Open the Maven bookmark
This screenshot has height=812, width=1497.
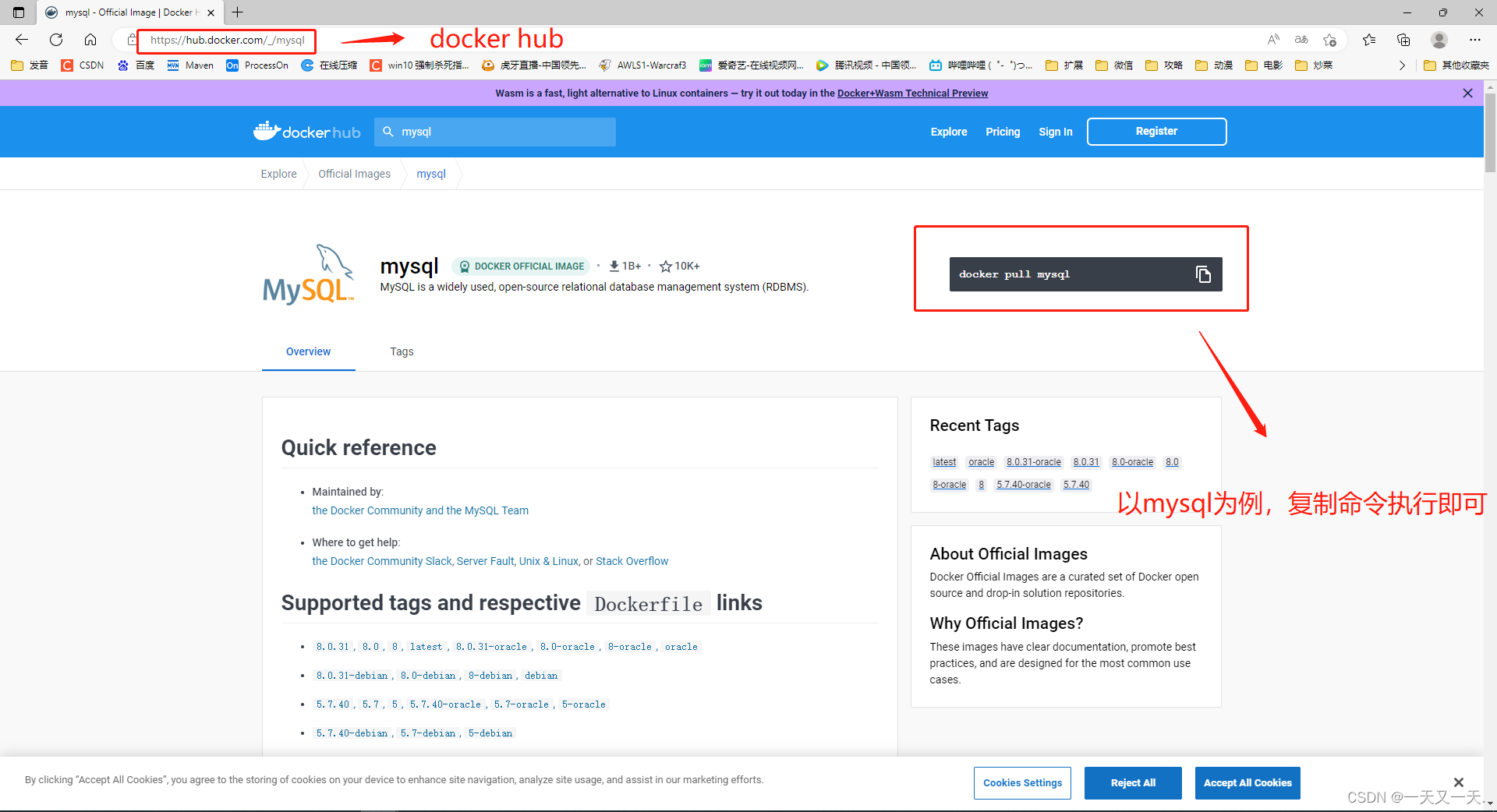189,65
